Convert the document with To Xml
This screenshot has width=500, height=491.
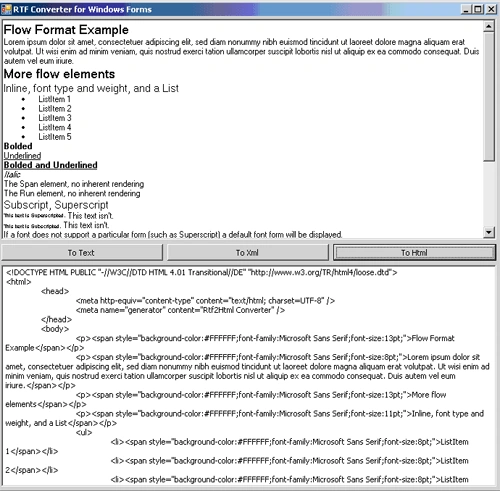point(247,253)
